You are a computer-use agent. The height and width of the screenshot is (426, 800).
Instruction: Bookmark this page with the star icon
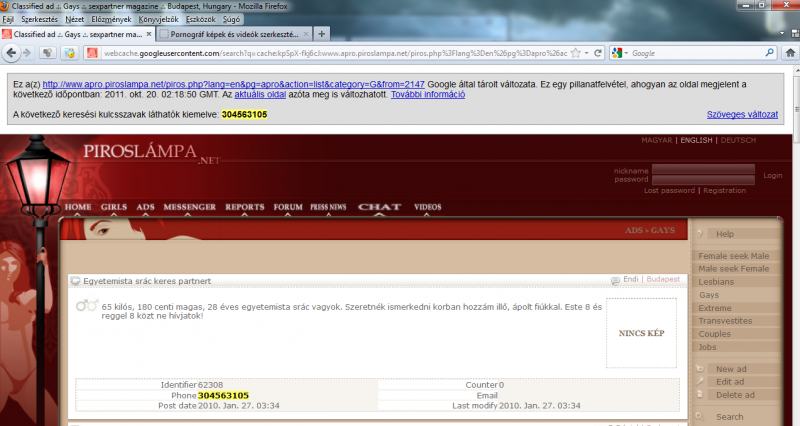[576, 53]
